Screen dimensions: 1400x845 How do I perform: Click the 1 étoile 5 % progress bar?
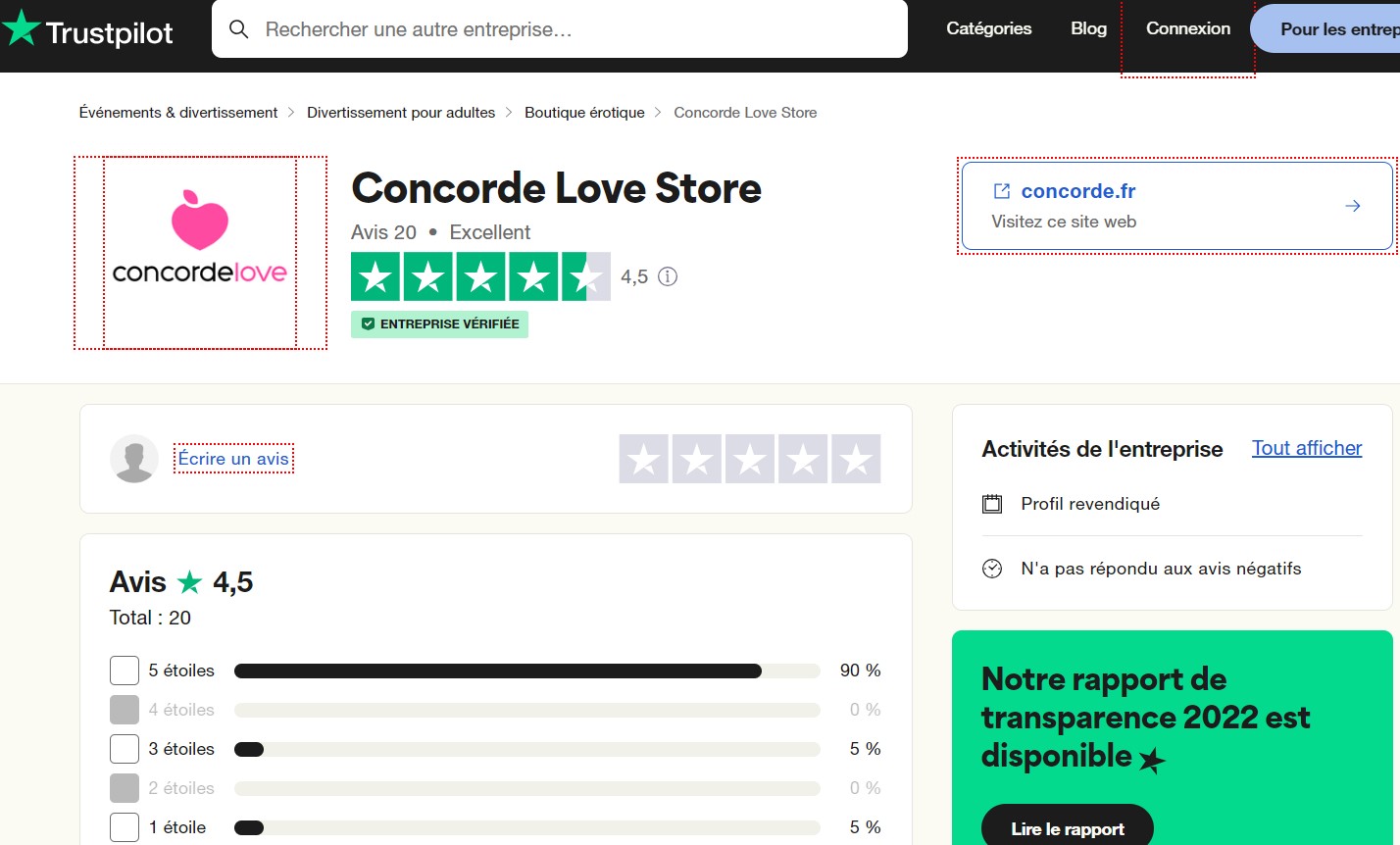(526, 827)
